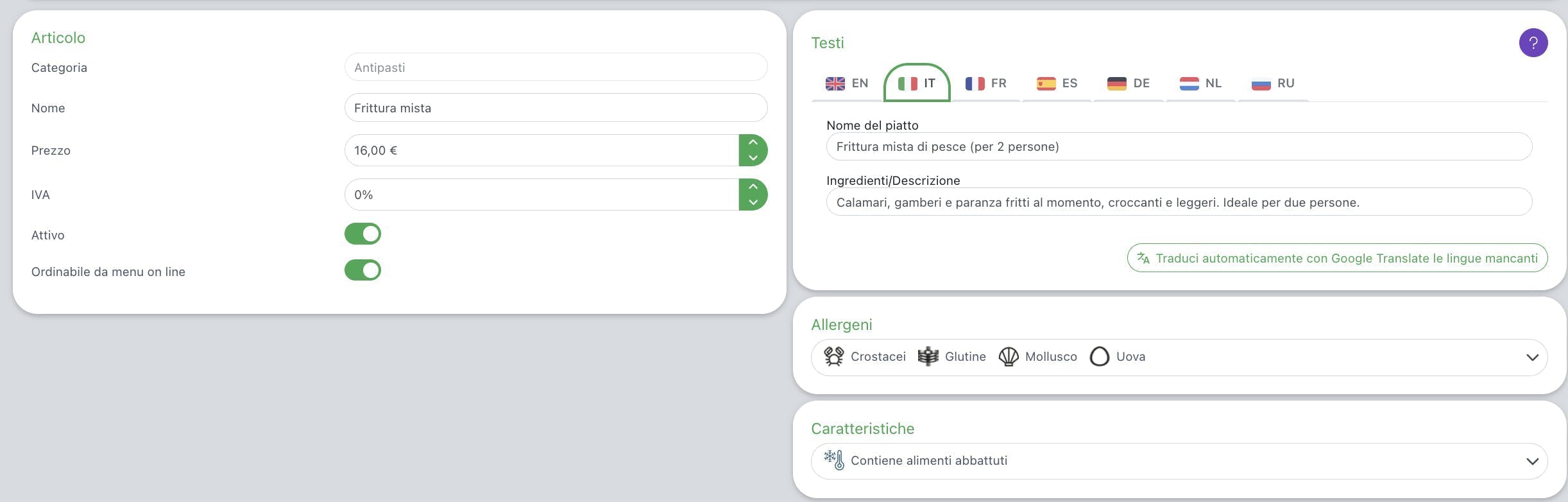Switch to the FR language tab
This screenshot has height=502, width=1568.
[986, 83]
